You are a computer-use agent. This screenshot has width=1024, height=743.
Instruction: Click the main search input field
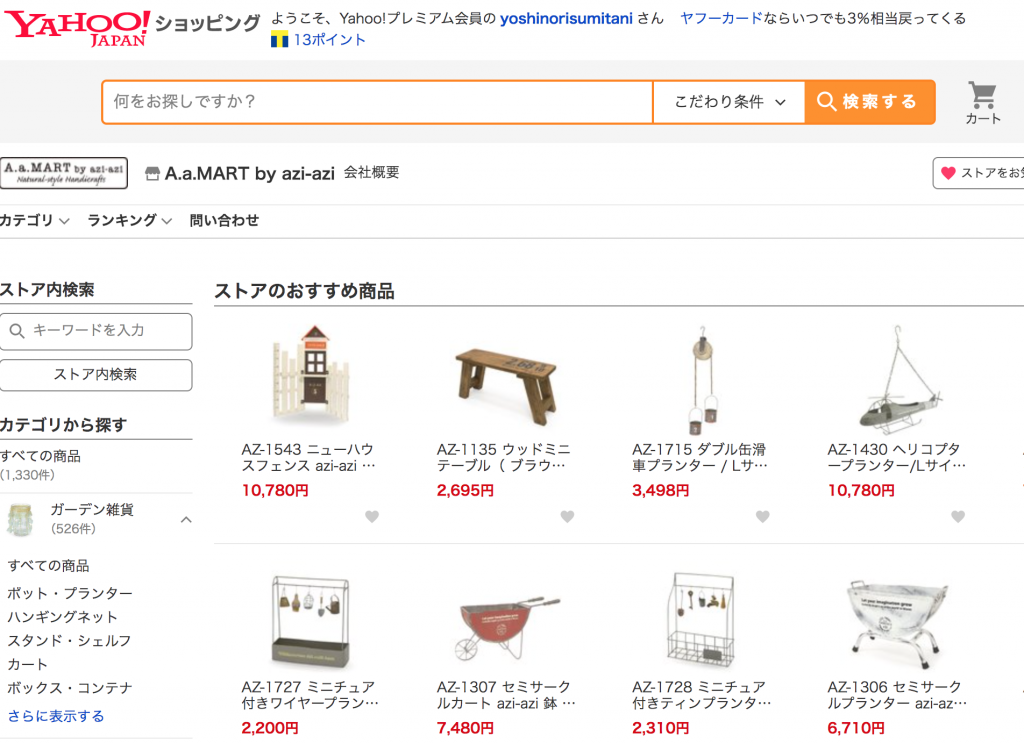(375, 101)
